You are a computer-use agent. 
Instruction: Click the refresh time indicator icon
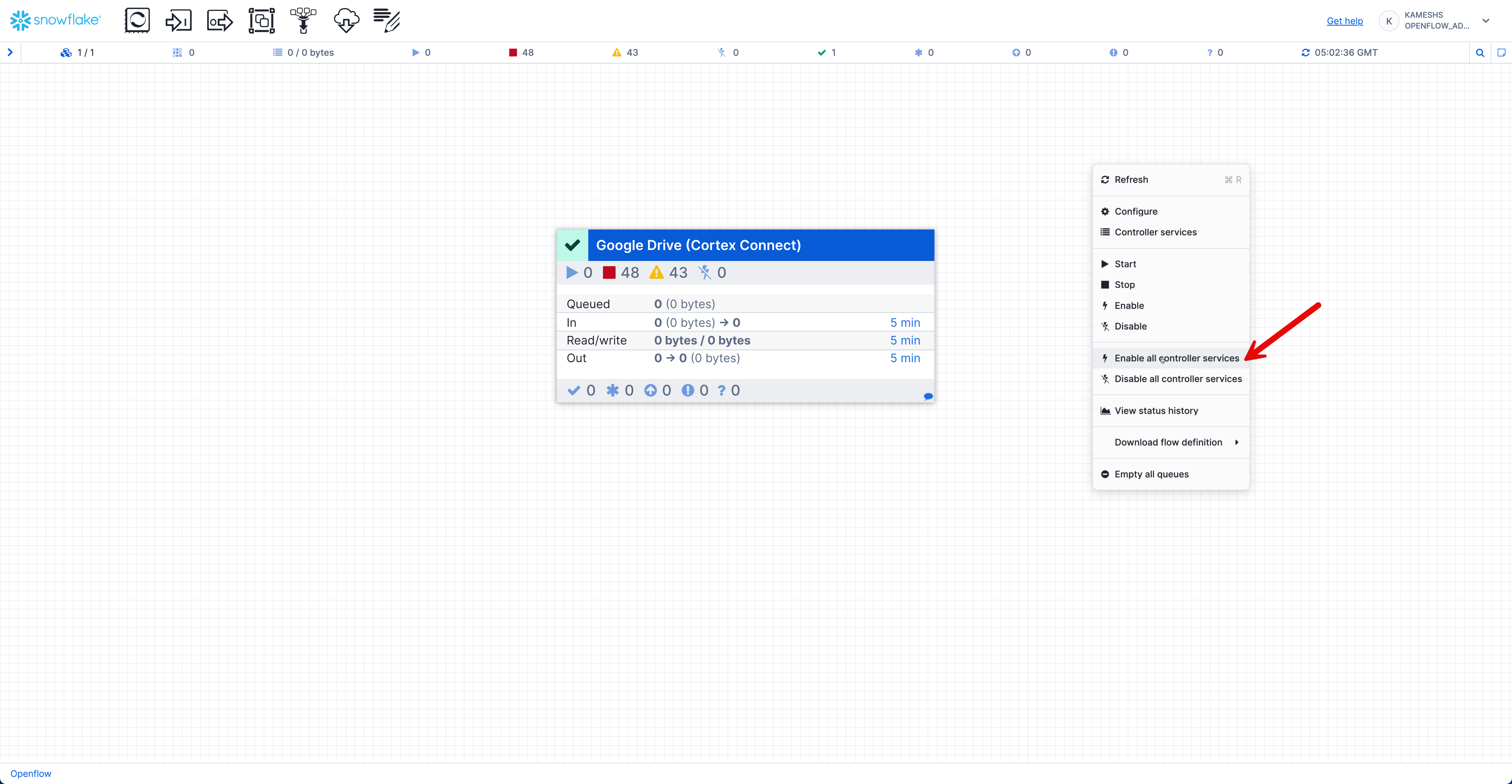pos(1305,53)
